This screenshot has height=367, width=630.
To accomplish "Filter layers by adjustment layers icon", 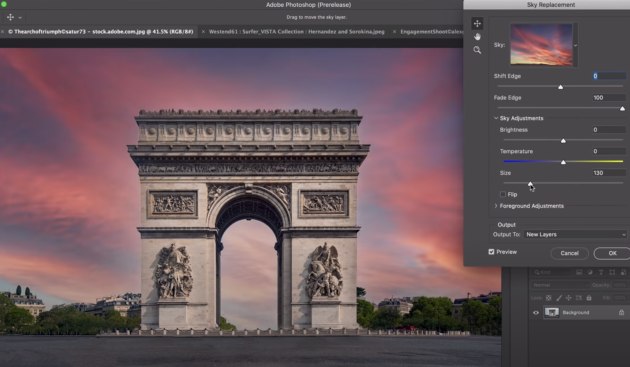I will click(590, 272).
